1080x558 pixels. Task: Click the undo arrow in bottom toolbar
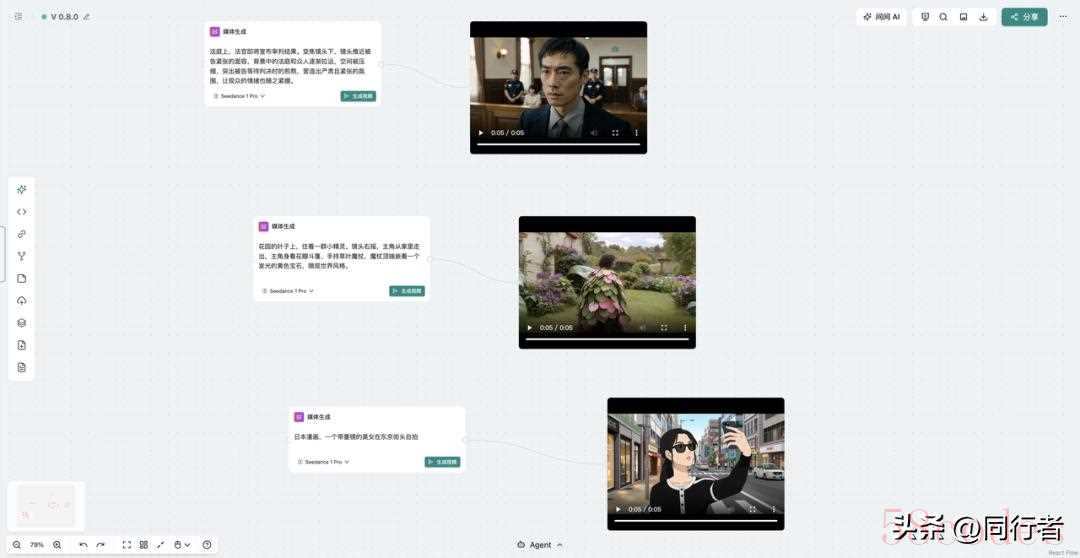pyautogui.click(x=83, y=545)
